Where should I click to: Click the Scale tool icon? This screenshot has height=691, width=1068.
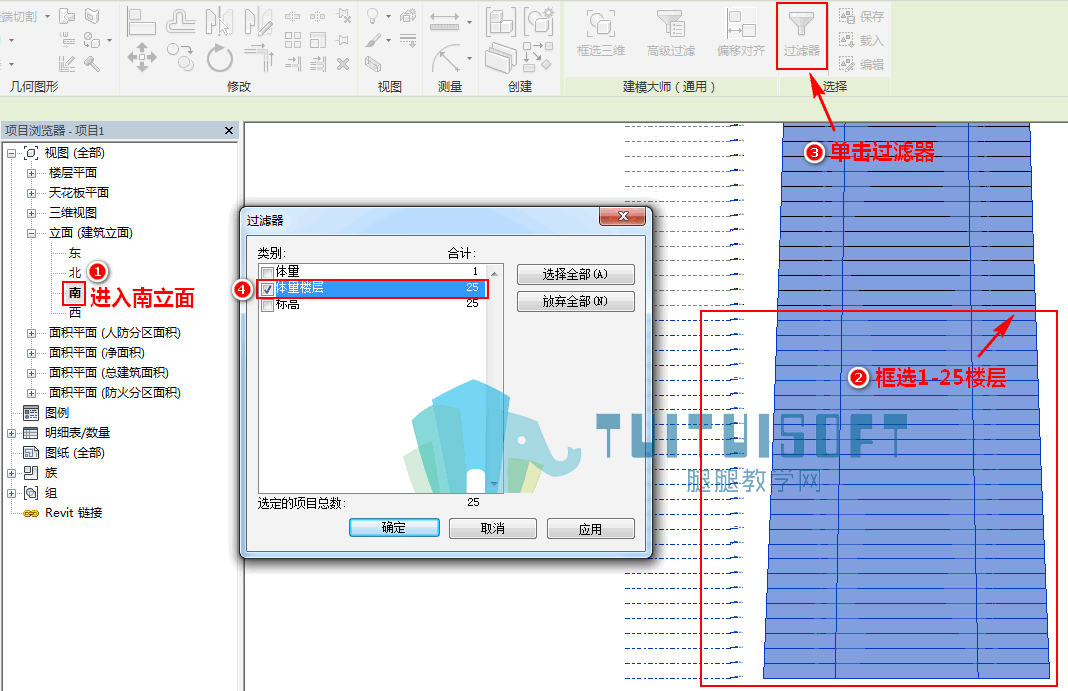pos(318,40)
